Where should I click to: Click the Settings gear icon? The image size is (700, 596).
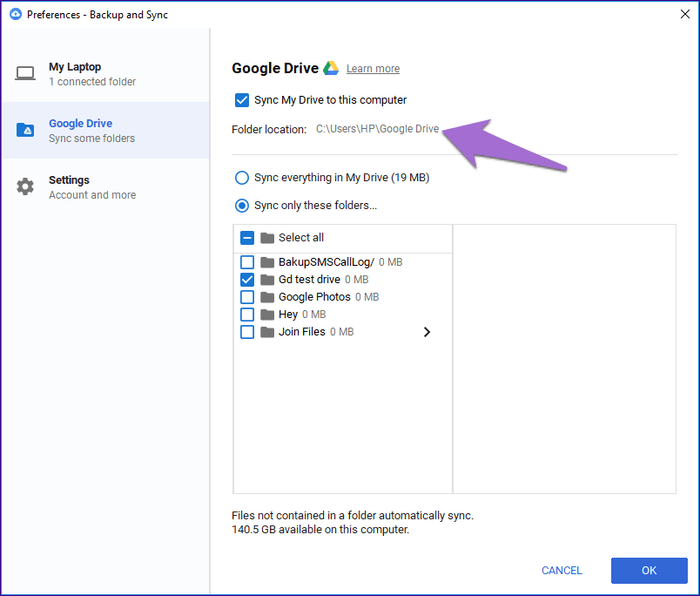25,187
